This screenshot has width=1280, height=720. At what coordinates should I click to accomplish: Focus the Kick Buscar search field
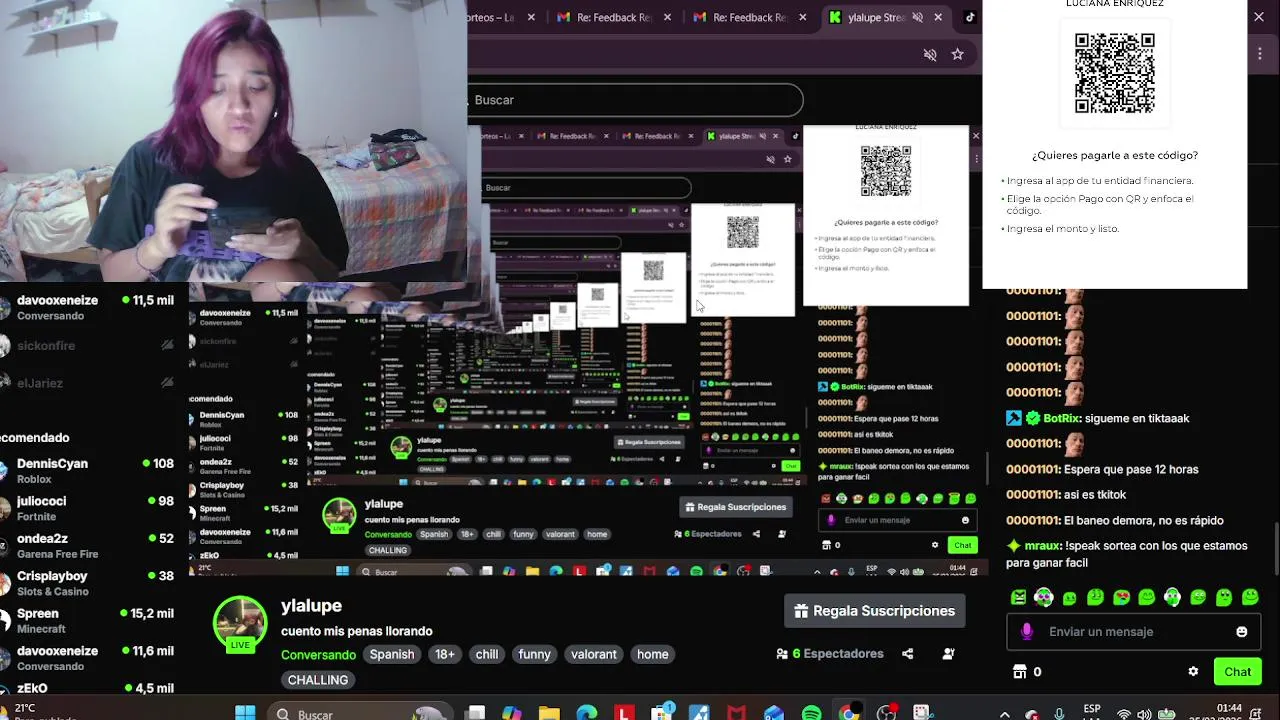(635, 100)
